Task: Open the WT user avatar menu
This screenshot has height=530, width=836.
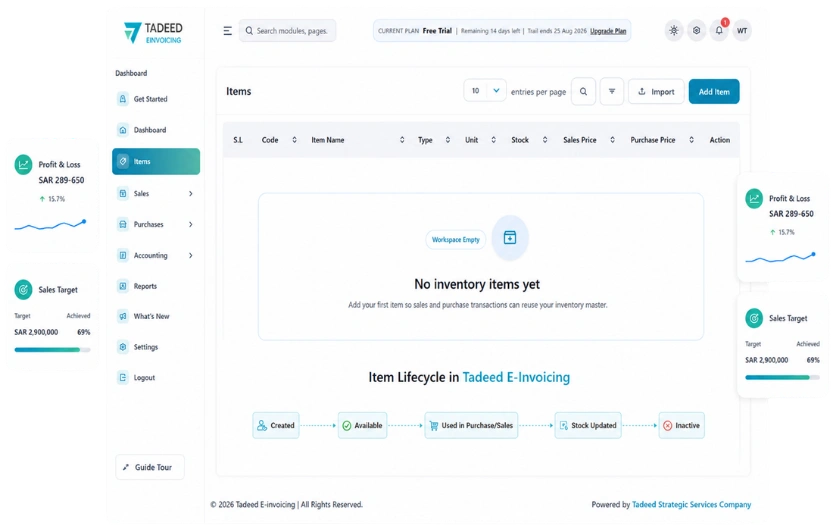Action: point(742,31)
